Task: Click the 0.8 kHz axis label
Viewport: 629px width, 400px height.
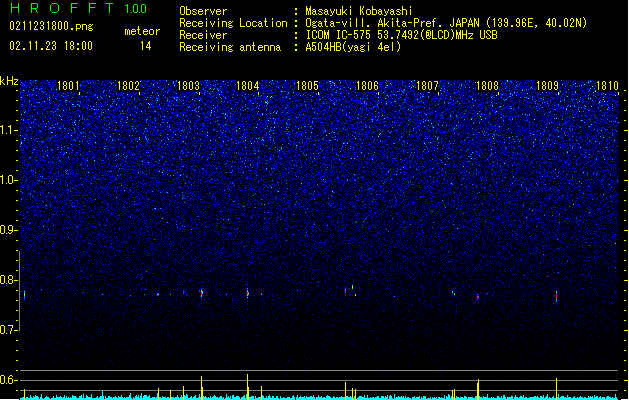Action: pos(9,280)
